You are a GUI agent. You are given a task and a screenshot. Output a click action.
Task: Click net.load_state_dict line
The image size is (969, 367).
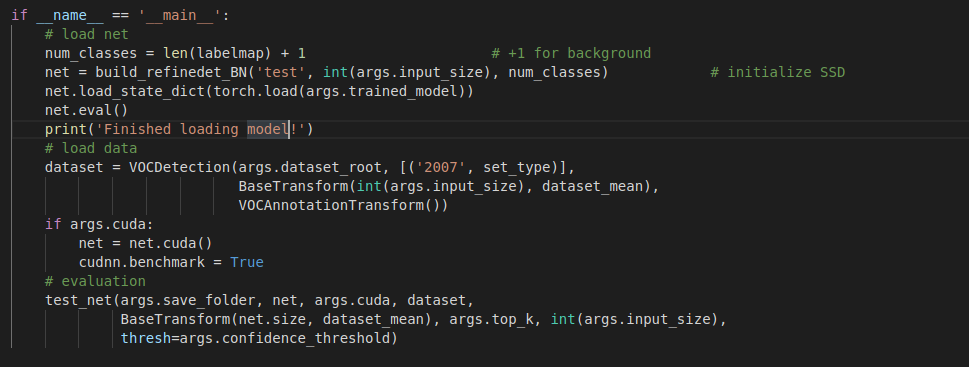click(259, 91)
